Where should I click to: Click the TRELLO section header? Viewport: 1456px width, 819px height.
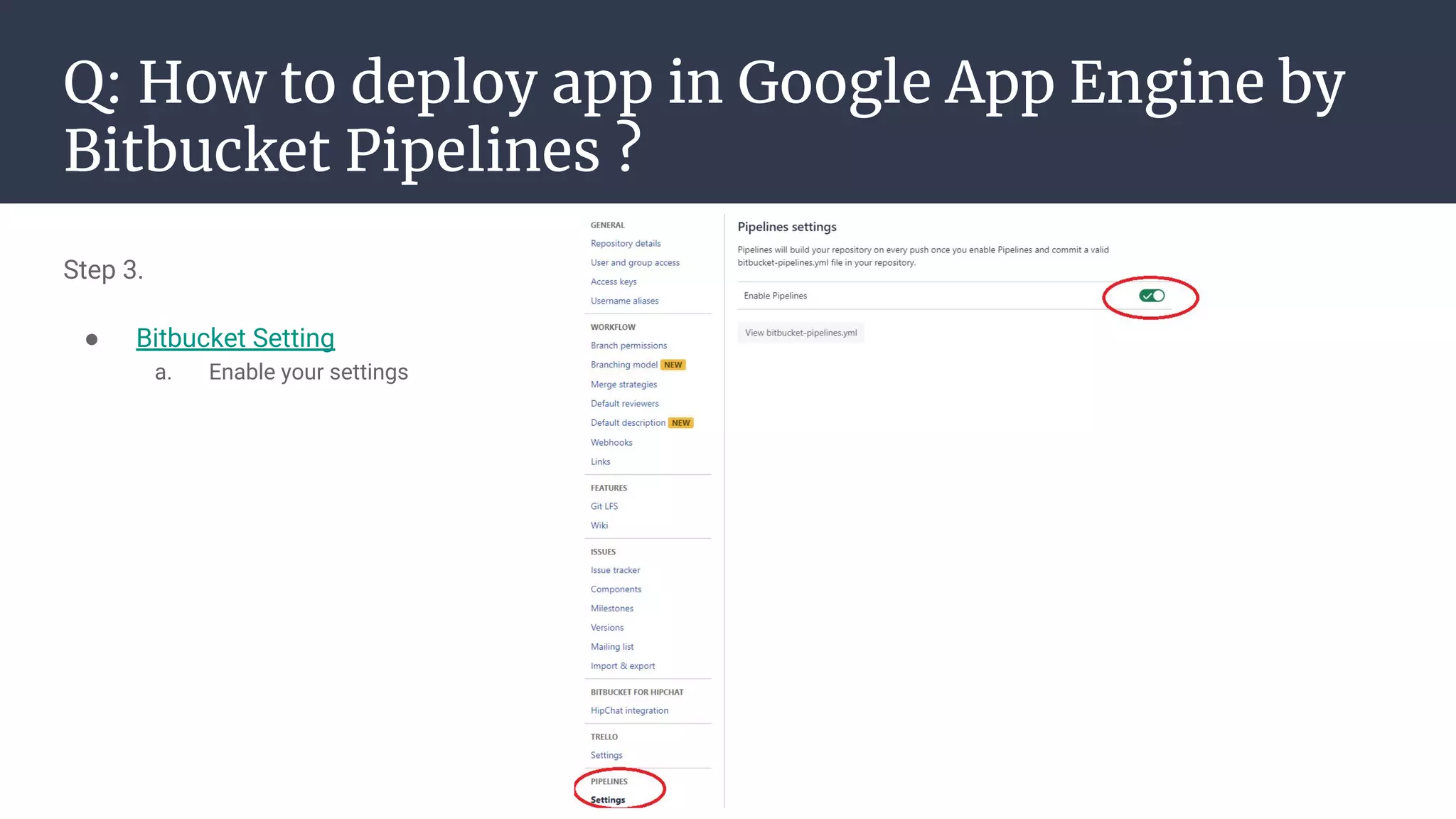click(604, 737)
